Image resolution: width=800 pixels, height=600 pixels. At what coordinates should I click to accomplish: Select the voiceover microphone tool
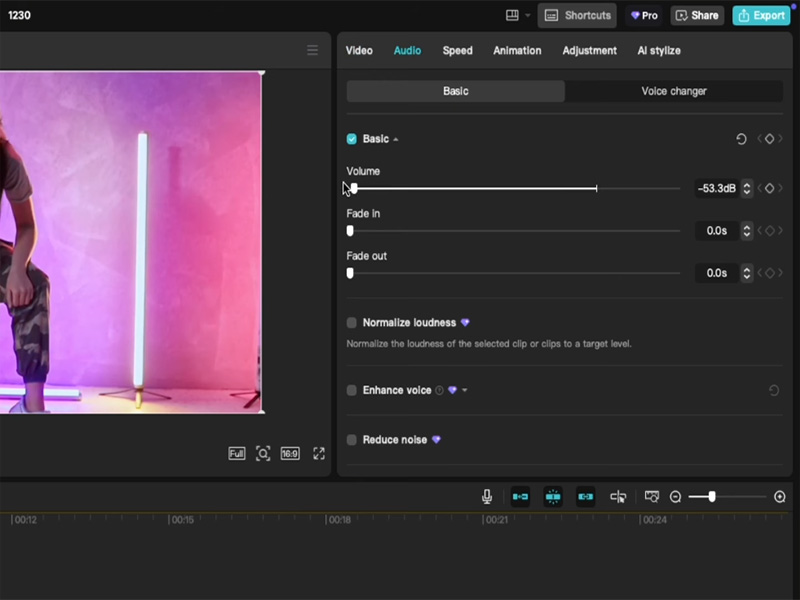click(x=487, y=496)
